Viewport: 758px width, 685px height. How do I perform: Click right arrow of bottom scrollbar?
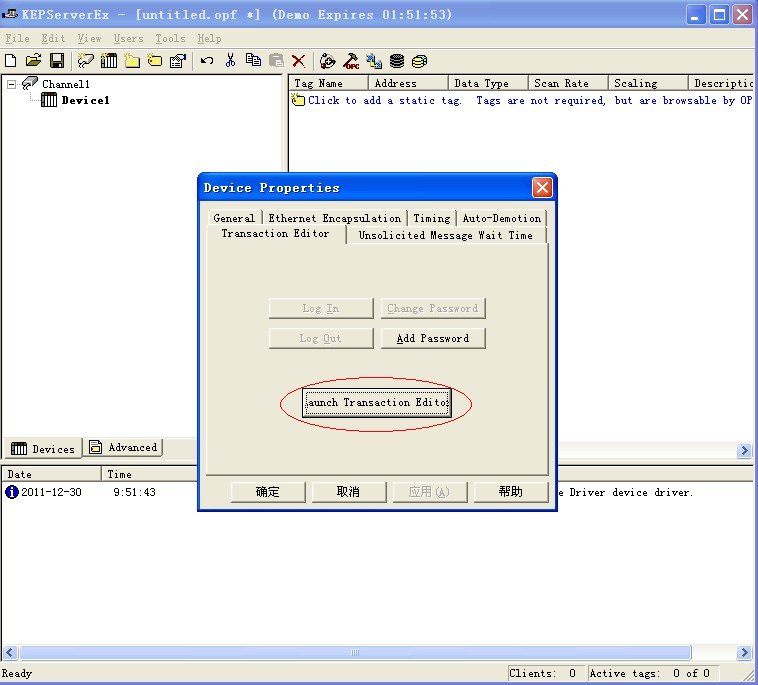[744, 653]
